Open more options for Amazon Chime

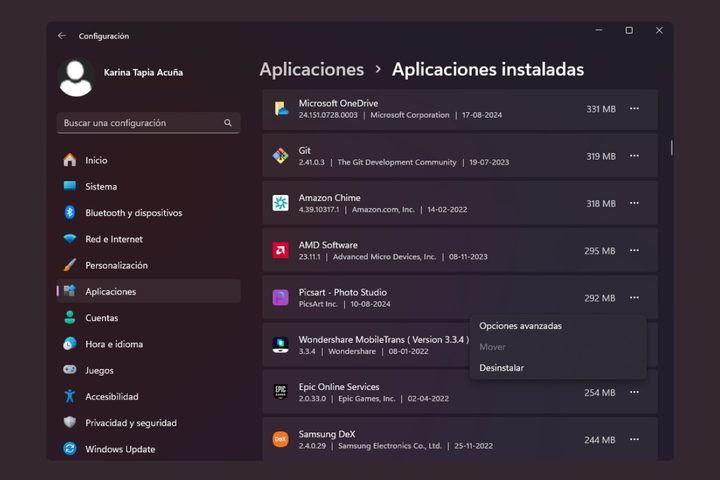point(634,203)
